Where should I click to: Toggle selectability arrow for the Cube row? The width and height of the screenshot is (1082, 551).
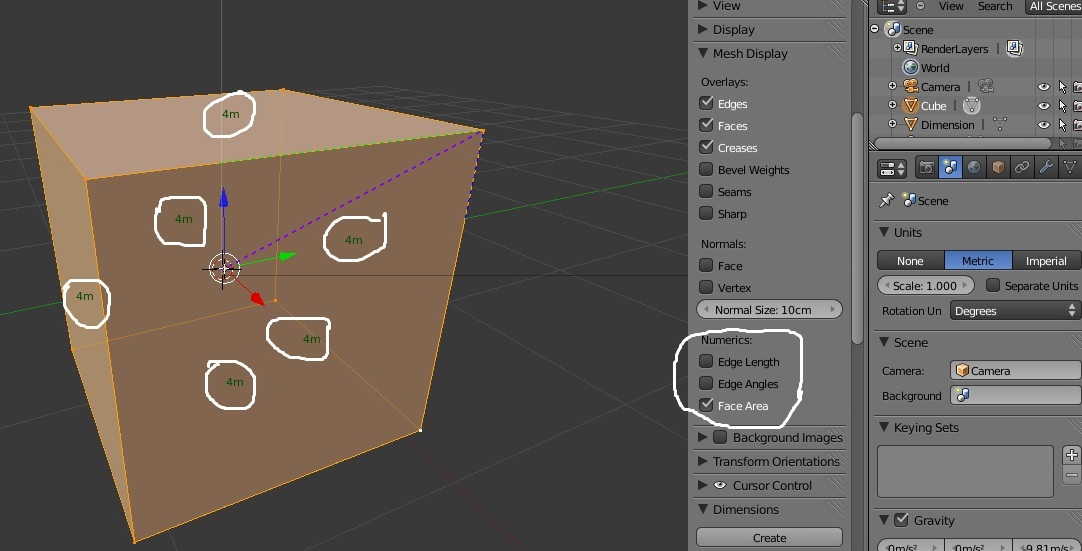click(1062, 106)
